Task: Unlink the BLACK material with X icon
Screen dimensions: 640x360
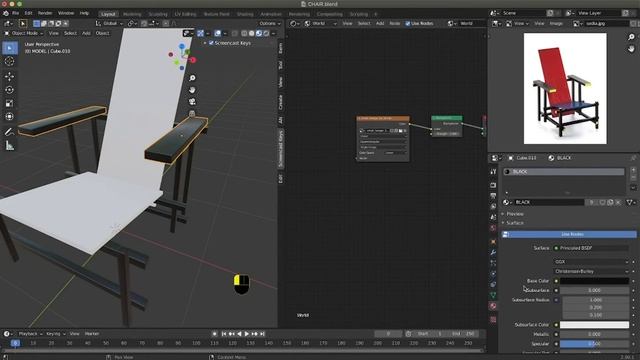Action: [618, 202]
